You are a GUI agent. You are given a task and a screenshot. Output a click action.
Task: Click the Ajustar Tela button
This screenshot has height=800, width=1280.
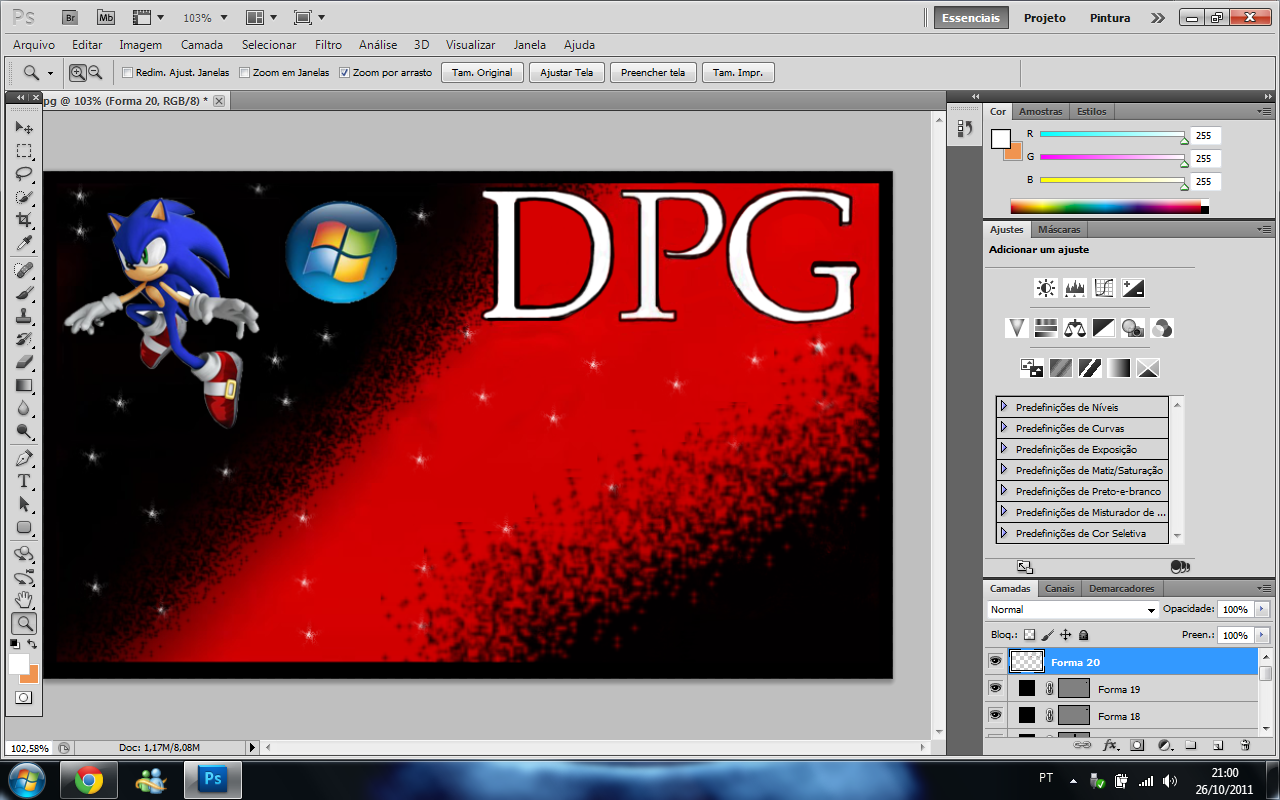(x=567, y=73)
